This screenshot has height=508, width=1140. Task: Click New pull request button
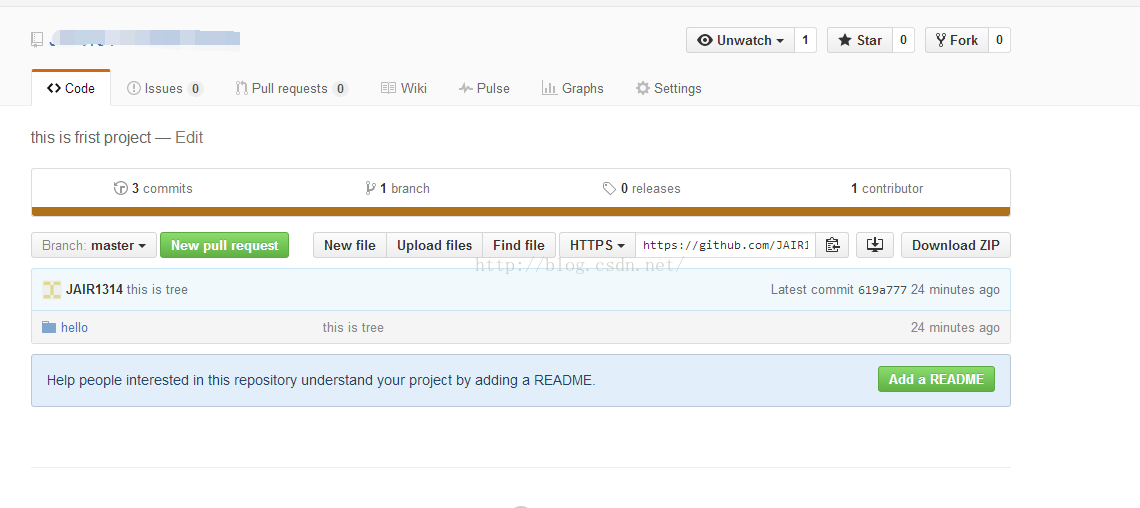(225, 245)
